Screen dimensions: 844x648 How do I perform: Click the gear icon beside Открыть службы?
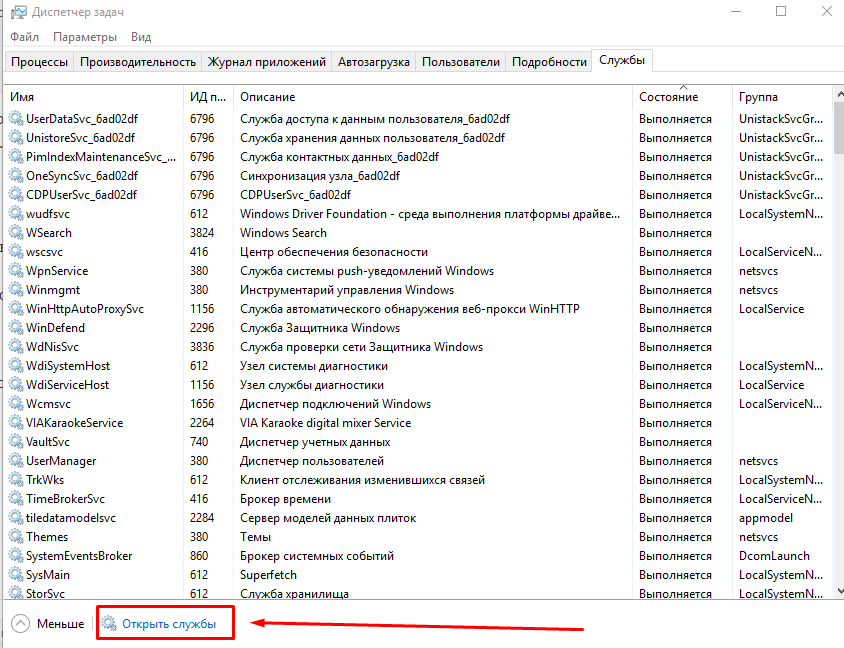click(109, 623)
